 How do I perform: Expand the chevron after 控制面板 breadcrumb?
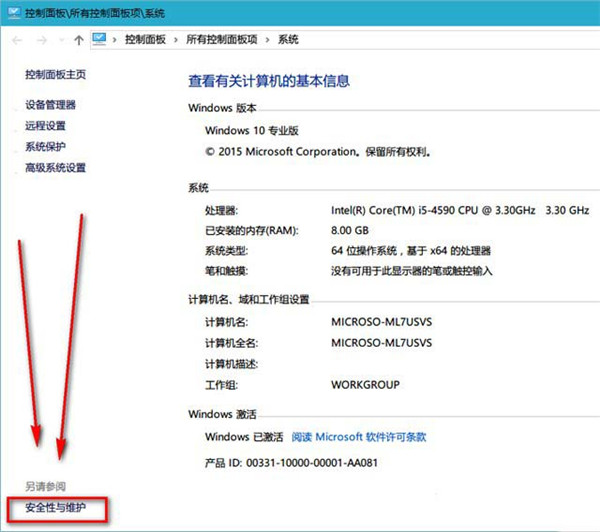tap(177, 40)
